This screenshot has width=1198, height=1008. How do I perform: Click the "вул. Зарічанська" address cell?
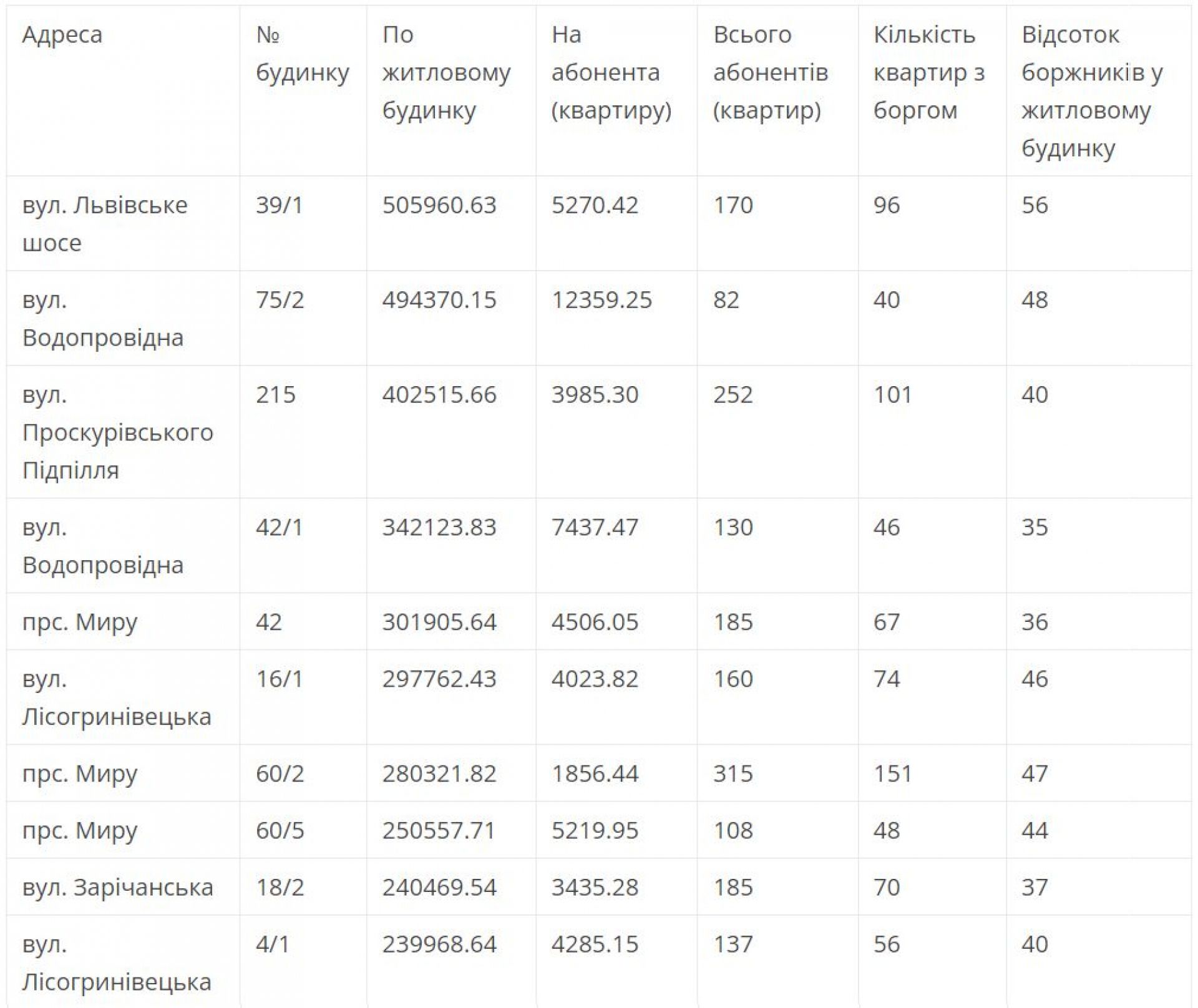click(x=117, y=887)
